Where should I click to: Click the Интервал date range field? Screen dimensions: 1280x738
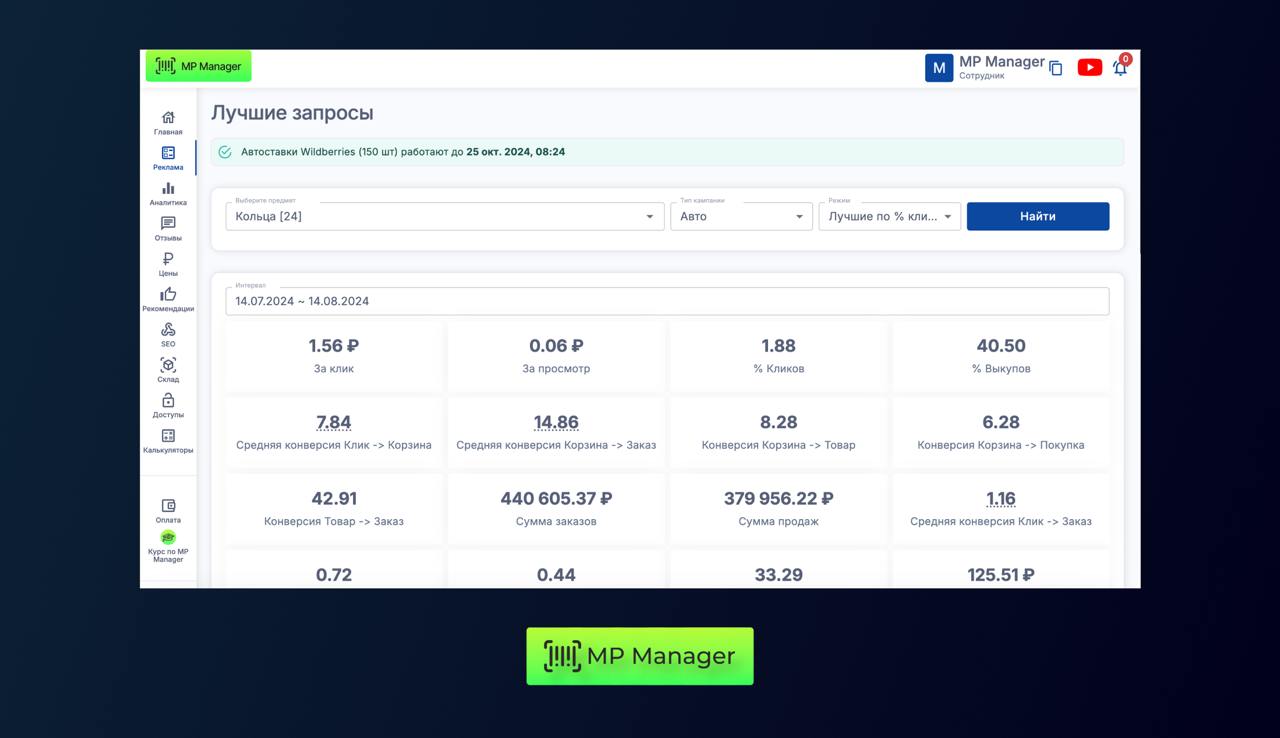tap(667, 301)
